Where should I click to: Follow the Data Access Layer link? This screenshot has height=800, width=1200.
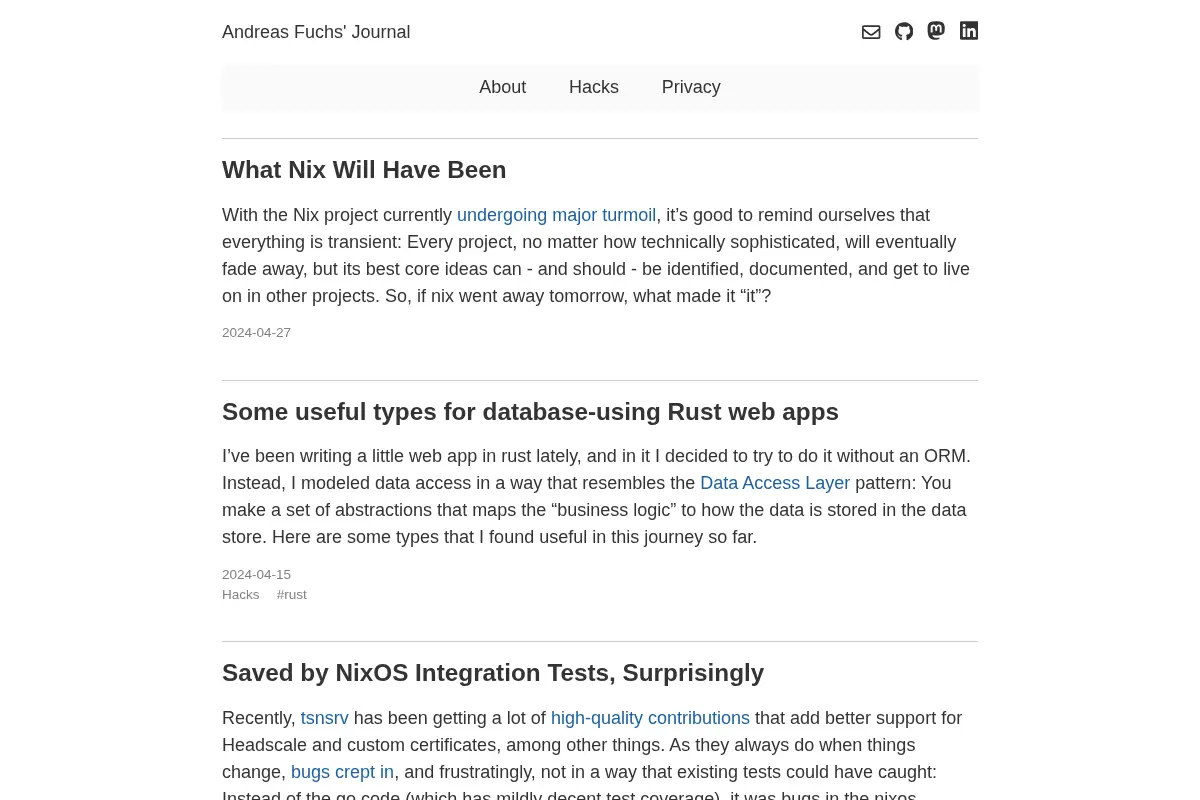coord(775,483)
